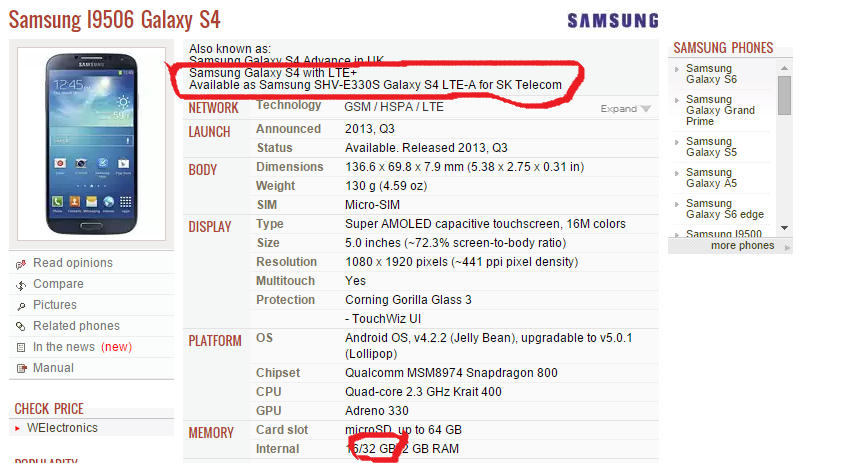The width and height of the screenshot is (850, 463).
Task: Click the Technology spec label
Action: (x=288, y=105)
